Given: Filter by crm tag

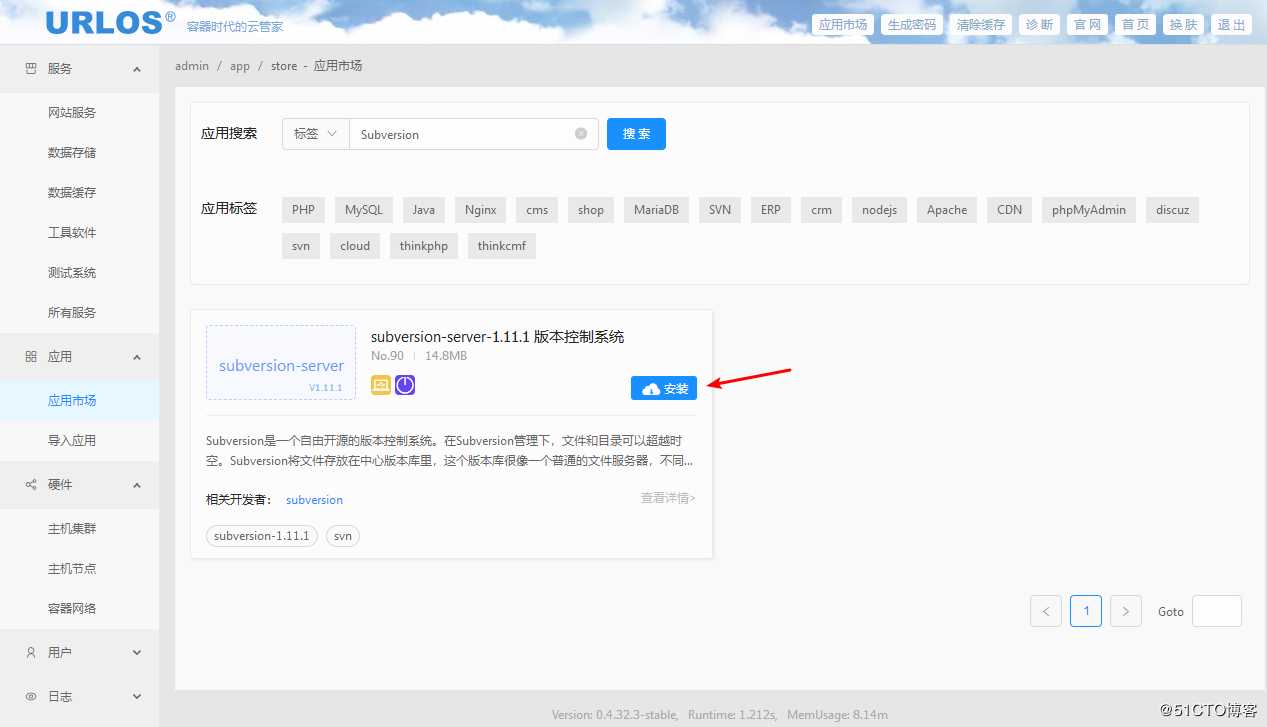Looking at the screenshot, I should click(x=822, y=210).
